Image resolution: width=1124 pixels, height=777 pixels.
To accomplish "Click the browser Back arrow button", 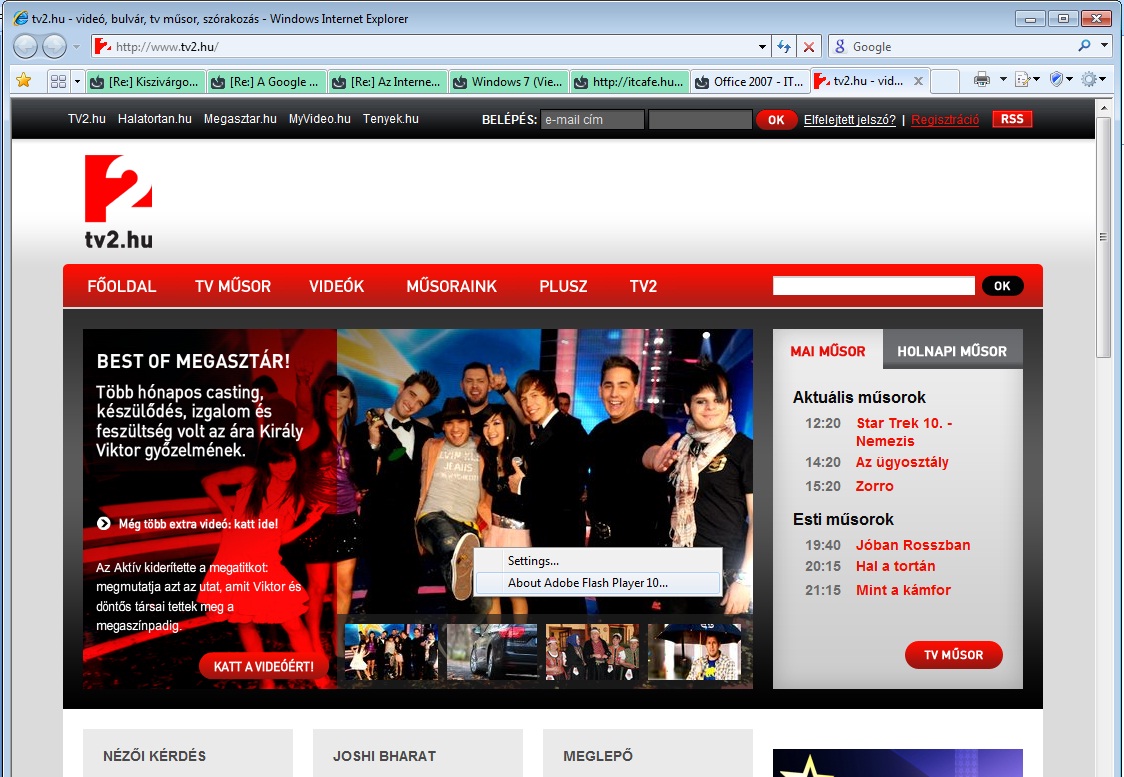I will coord(25,47).
